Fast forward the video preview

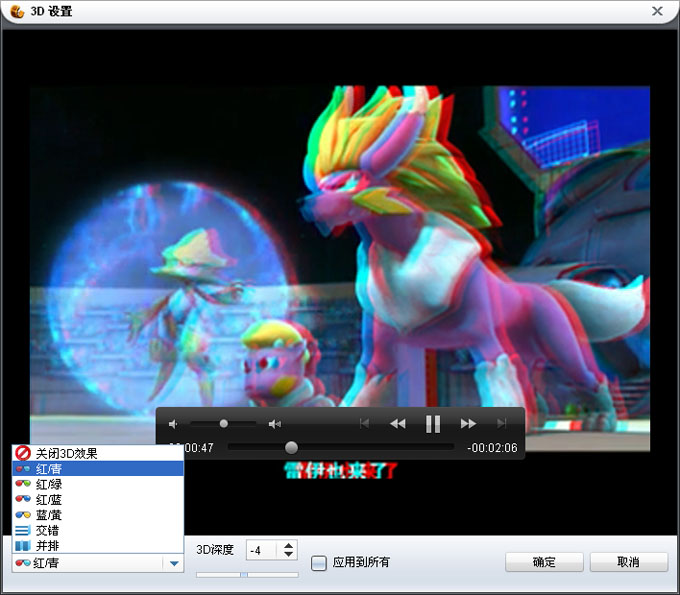[468, 424]
